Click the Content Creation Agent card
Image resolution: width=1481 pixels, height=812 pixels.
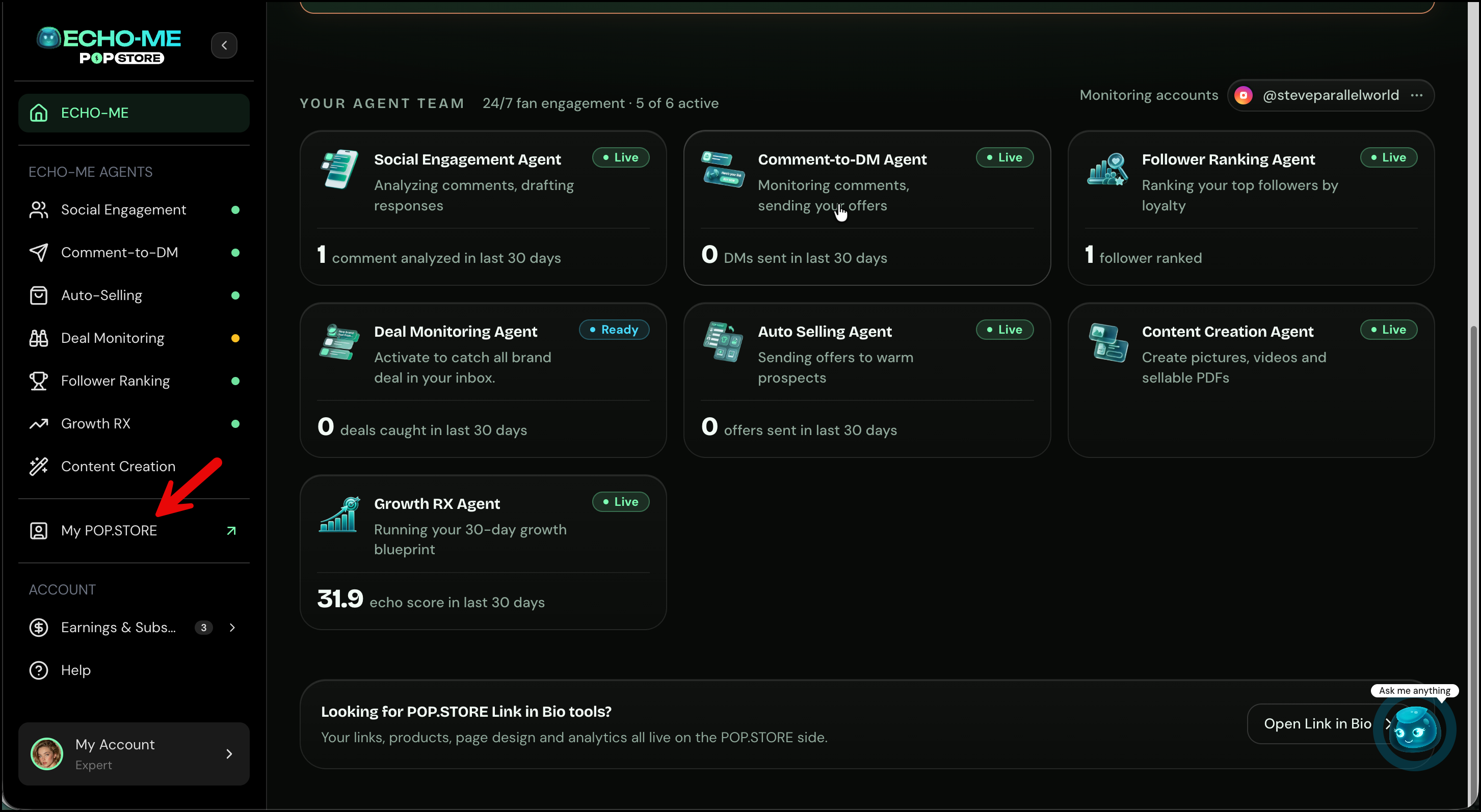pos(1251,381)
